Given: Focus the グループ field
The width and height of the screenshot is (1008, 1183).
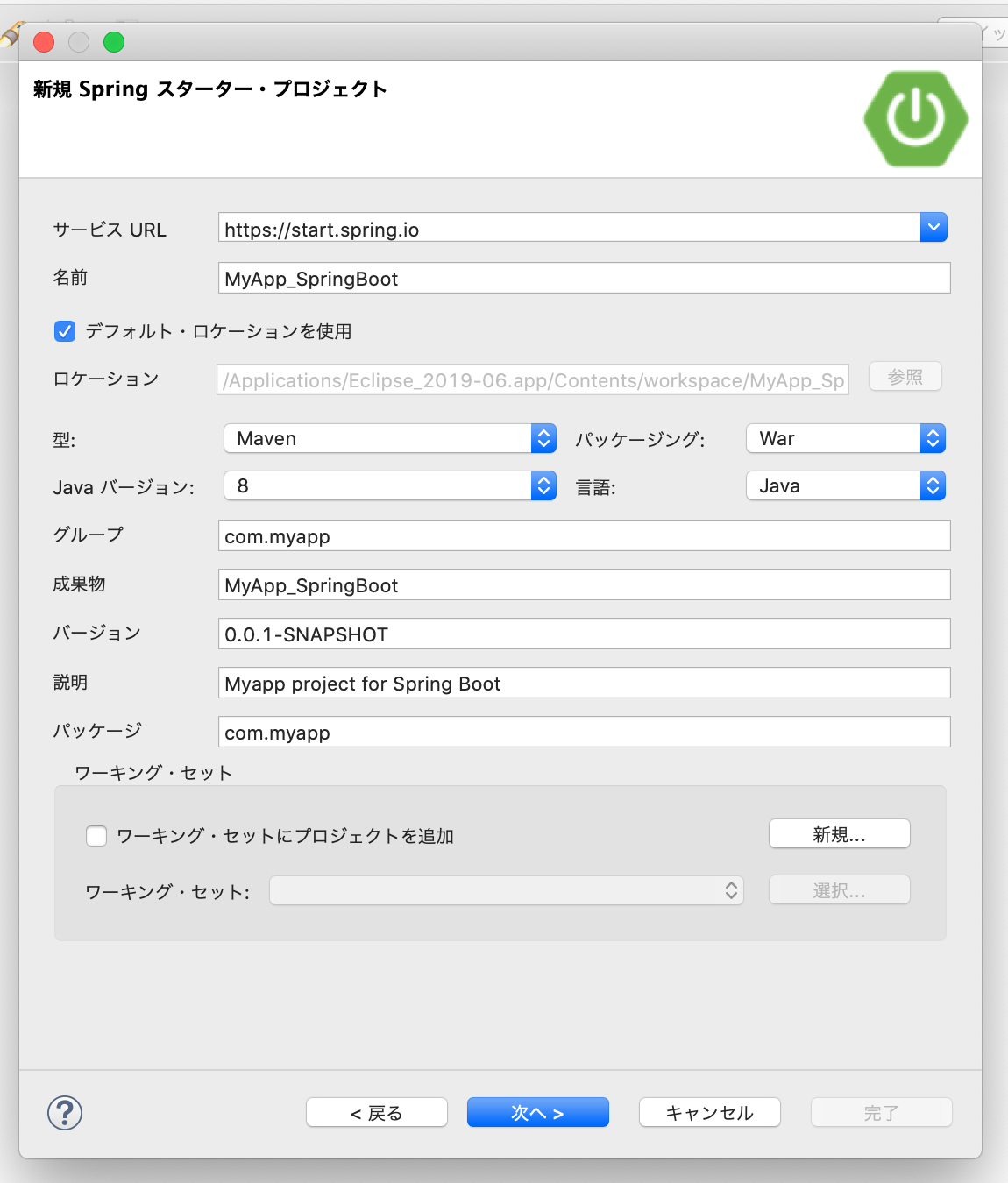Looking at the screenshot, I should (585, 535).
